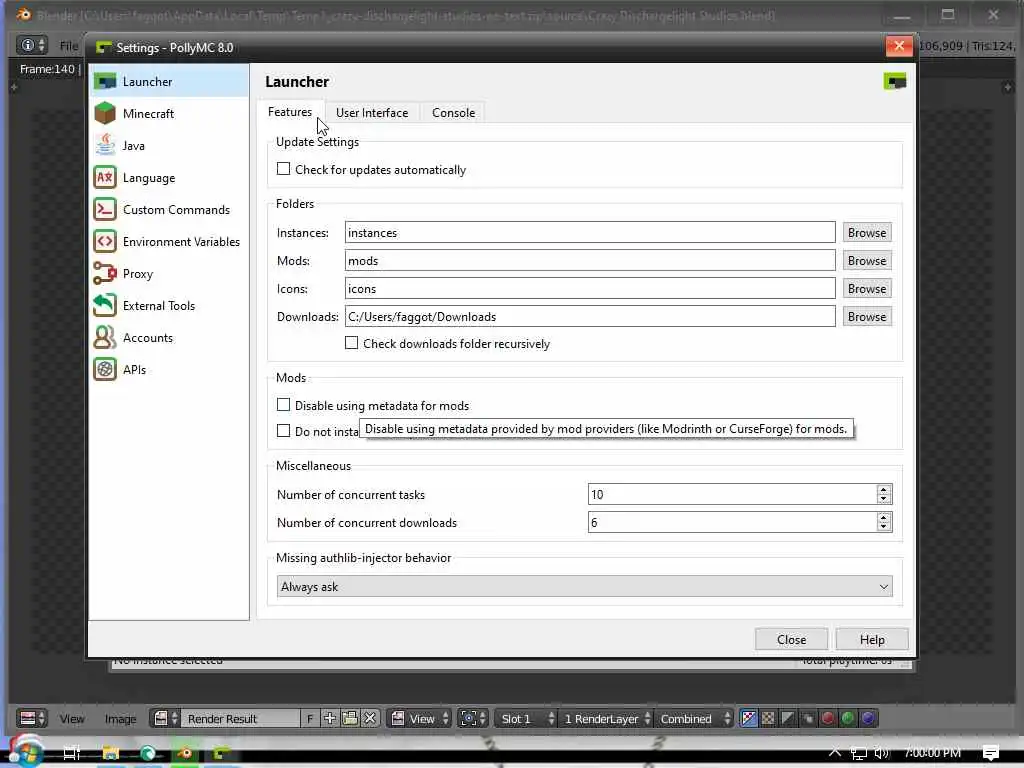1024x768 pixels.
Task: Open Blender Combined pass dropdown
Action: tap(694, 718)
